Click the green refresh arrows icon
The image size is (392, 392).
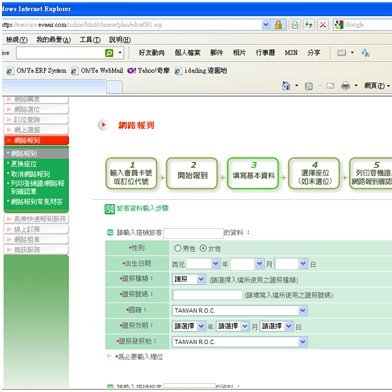click(309, 25)
